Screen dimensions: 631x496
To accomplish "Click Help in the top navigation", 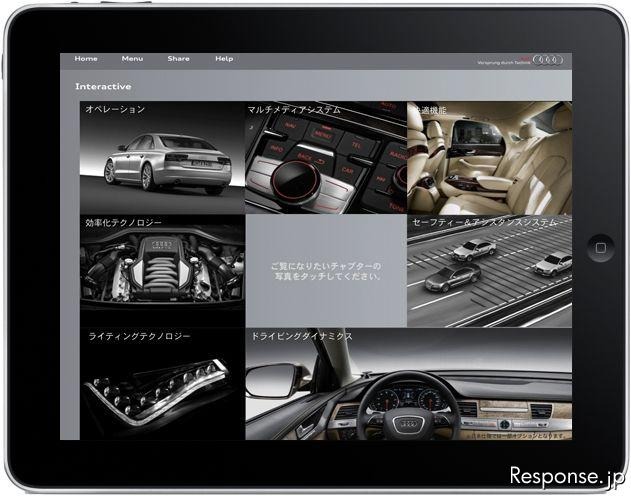I will pyautogui.click(x=224, y=59).
